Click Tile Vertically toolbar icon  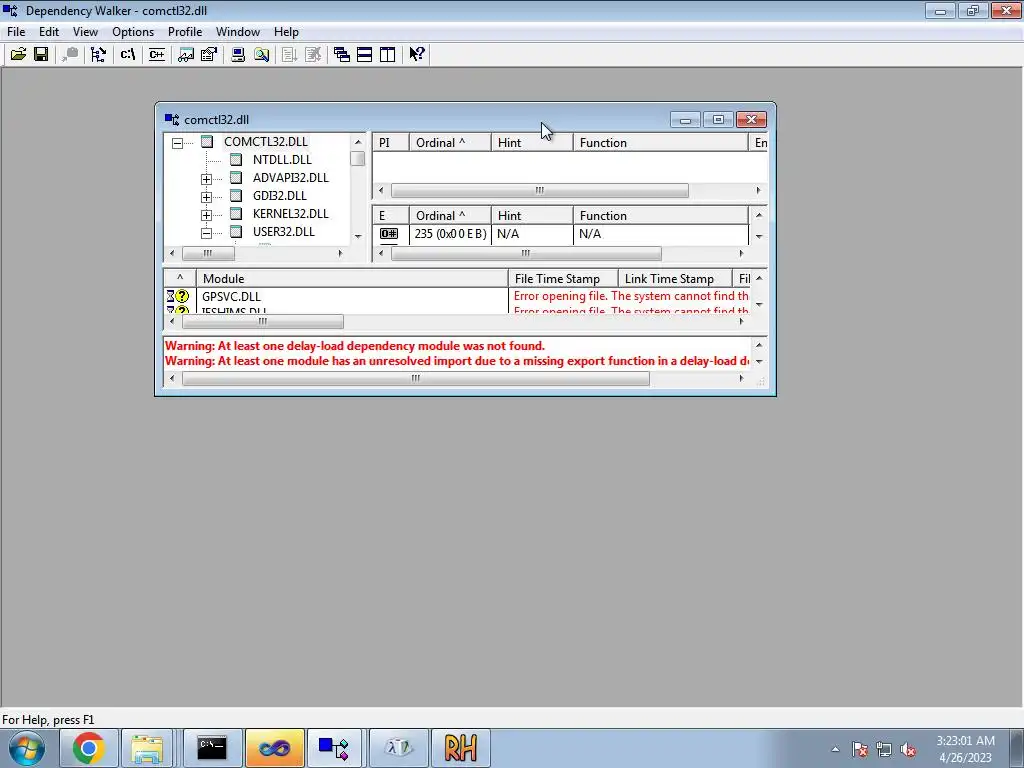tap(387, 54)
